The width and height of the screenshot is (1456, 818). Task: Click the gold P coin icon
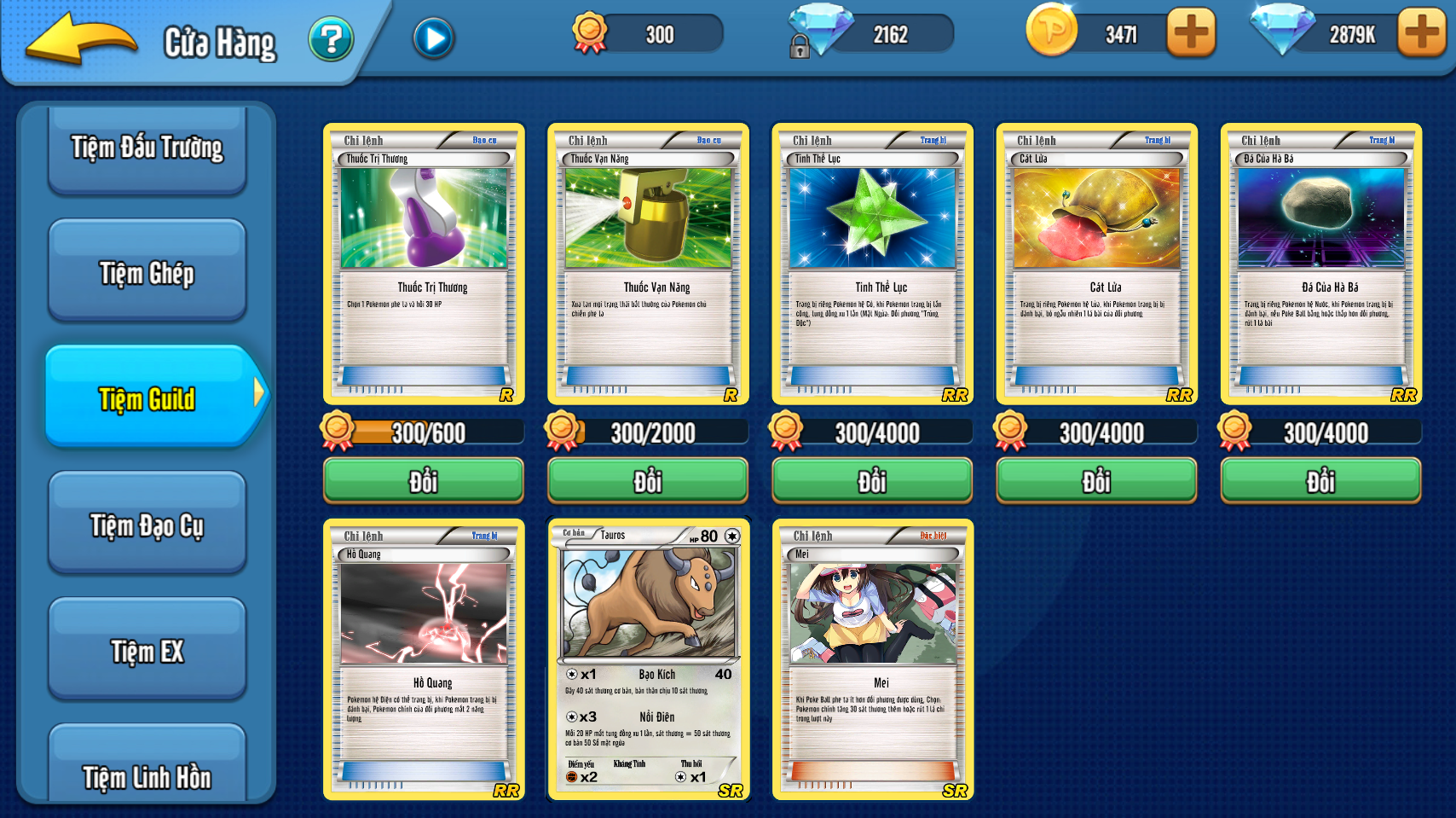1051,30
